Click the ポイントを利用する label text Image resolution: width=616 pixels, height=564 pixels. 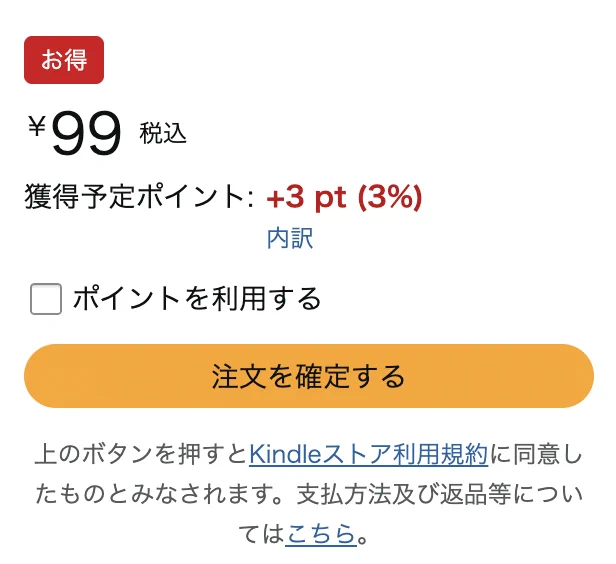[197, 298]
